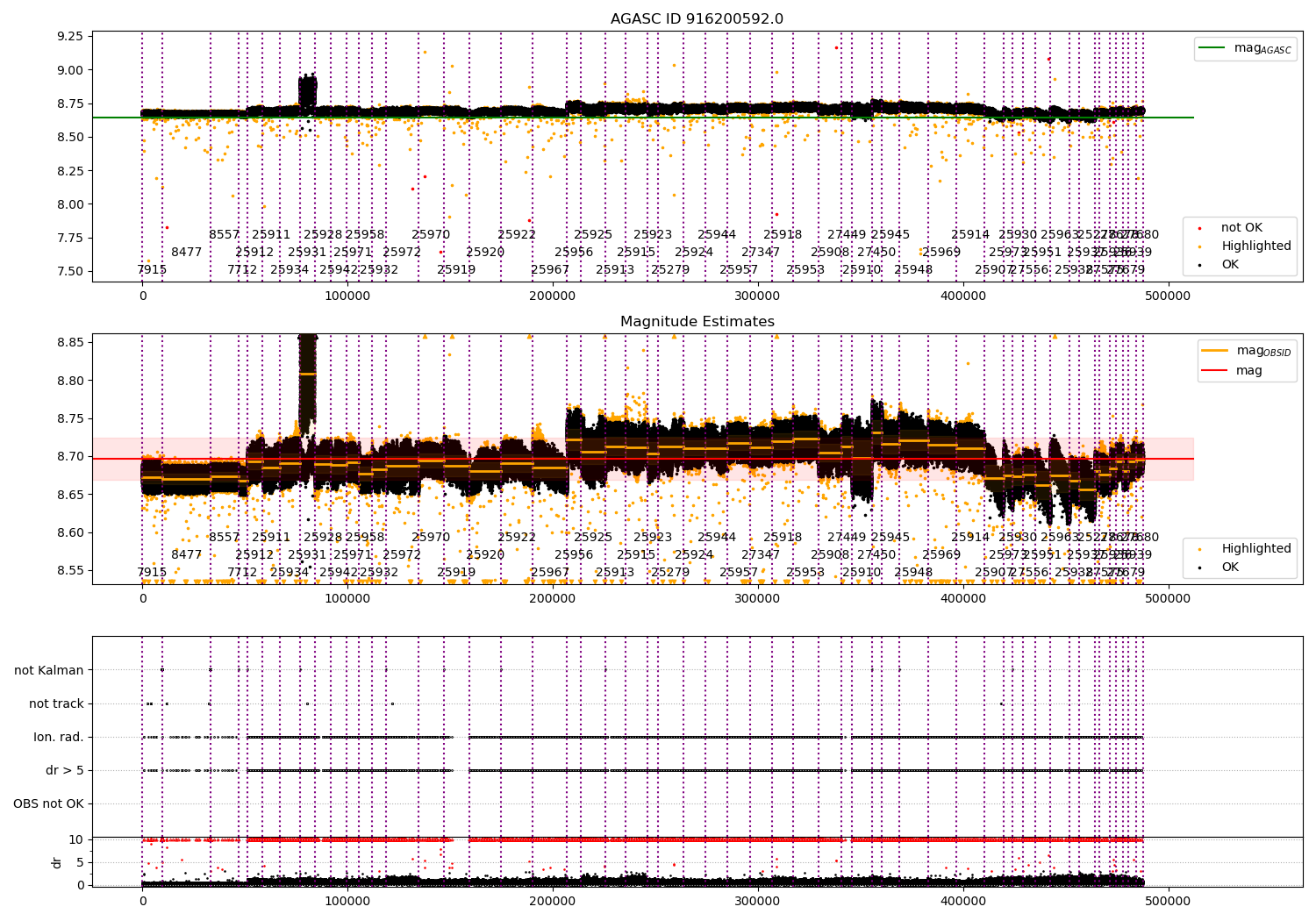This screenshot has width=1316, height=921.
Task: Click the plot title 'AGASC ID 916200592.0'
Action: click(x=697, y=19)
